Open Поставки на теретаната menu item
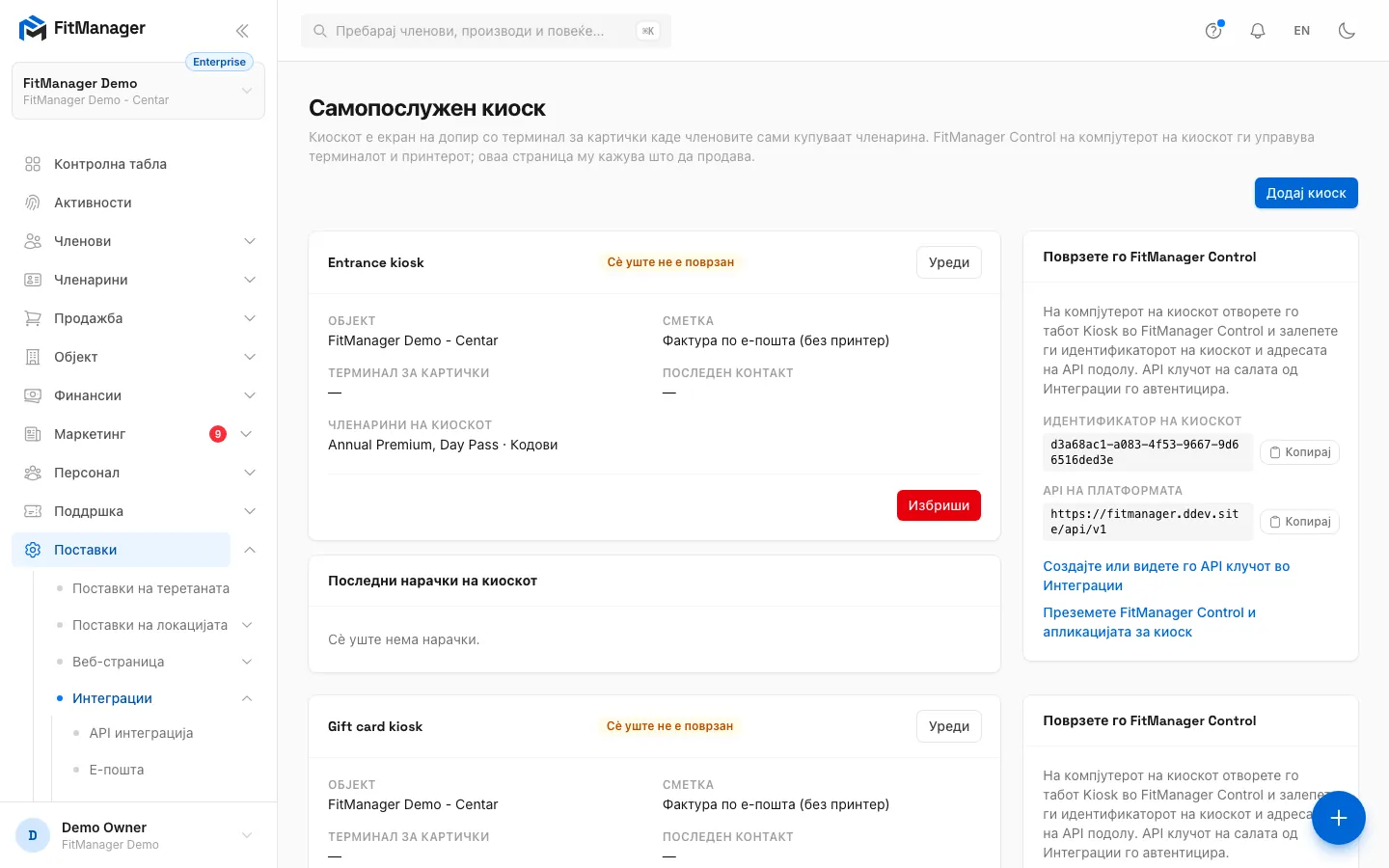This screenshot has height=868, width=1389. click(x=150, y=588)
